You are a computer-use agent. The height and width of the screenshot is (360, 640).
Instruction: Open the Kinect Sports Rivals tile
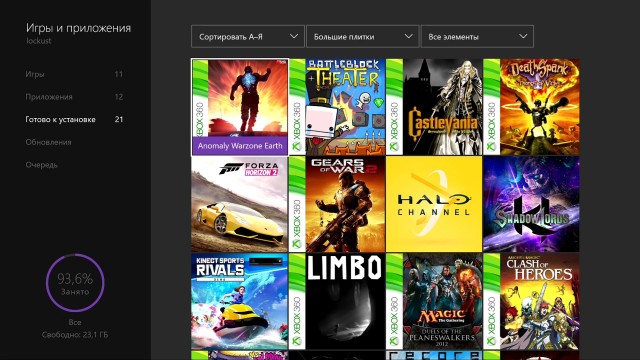pos(240,301)
